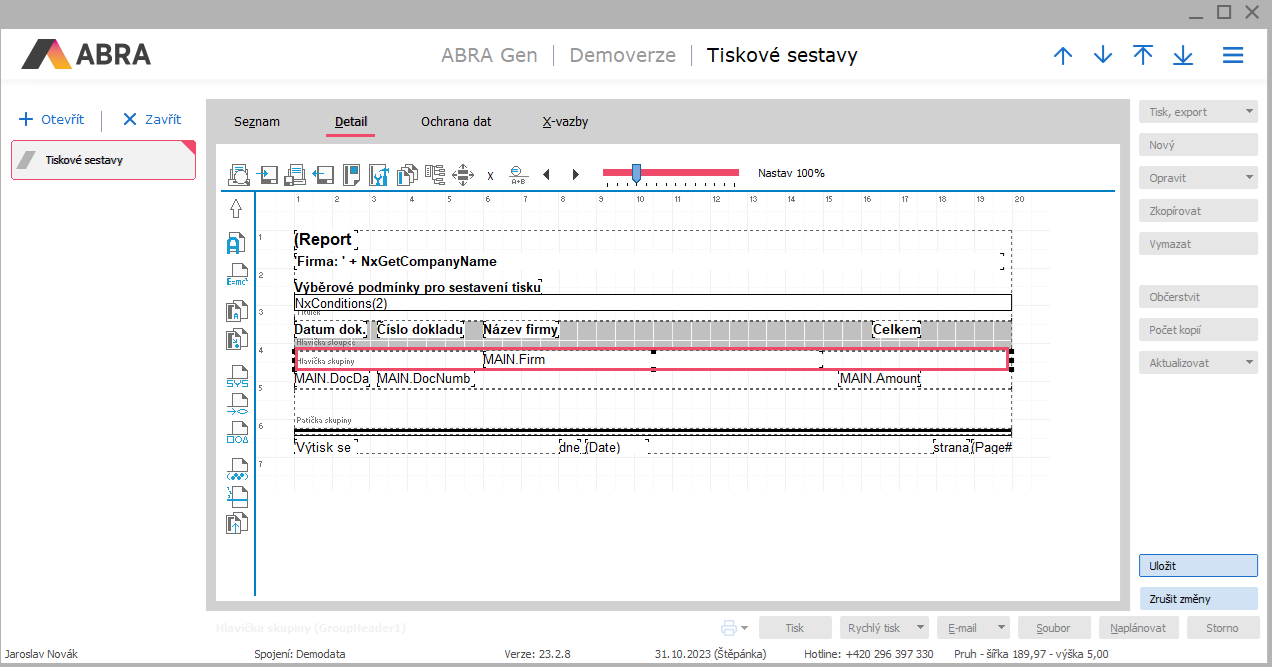The height and width of the screenshot is (667, 1272).
Task: Click the export-from-page arrow toolbar icon
Action: [323, 175]
